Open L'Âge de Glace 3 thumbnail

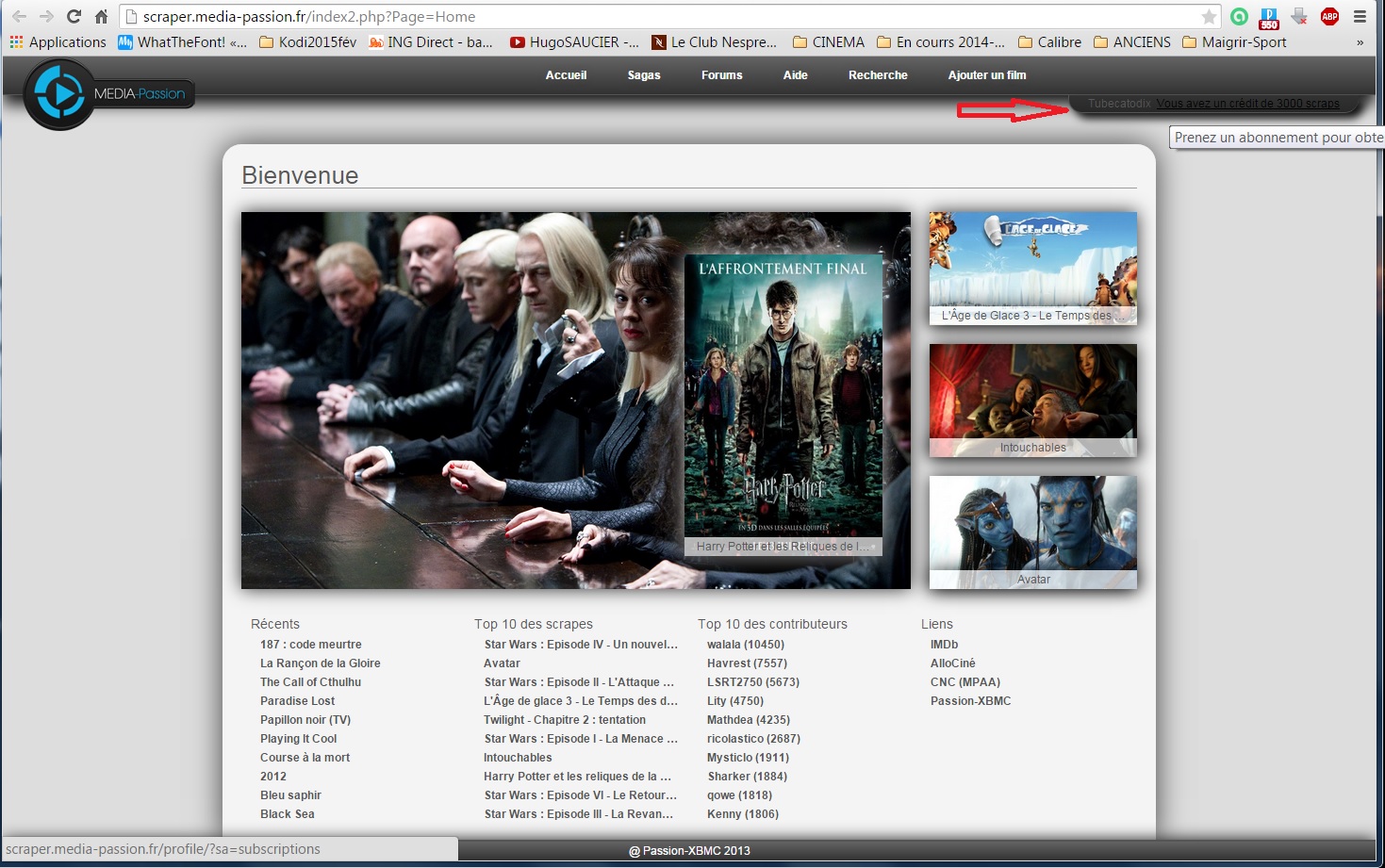click(1033, 269)
